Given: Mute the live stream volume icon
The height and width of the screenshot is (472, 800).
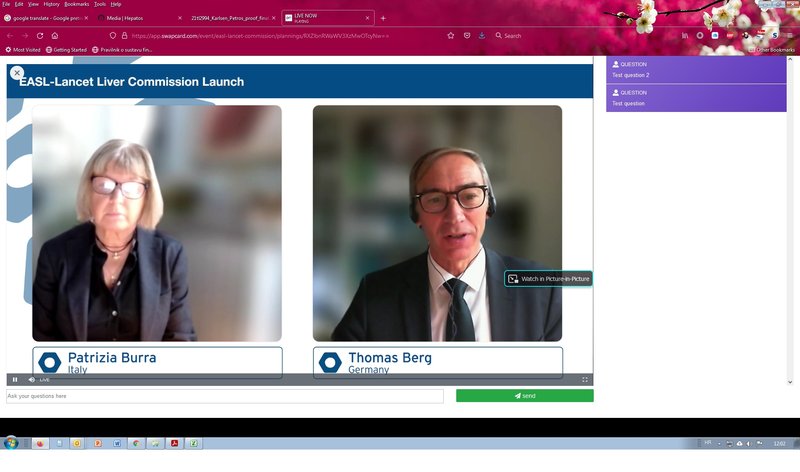Looking at the screenshot, I should (32, 380).
